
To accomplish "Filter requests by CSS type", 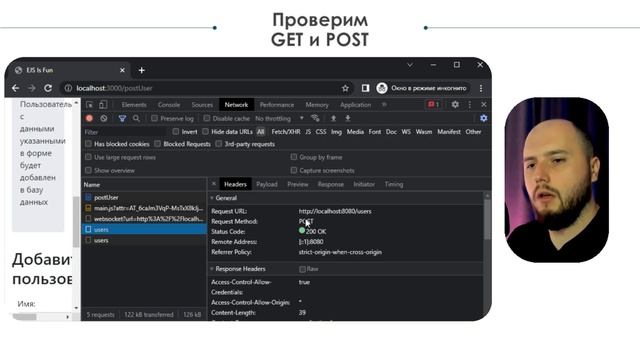I will click(321, 132).
